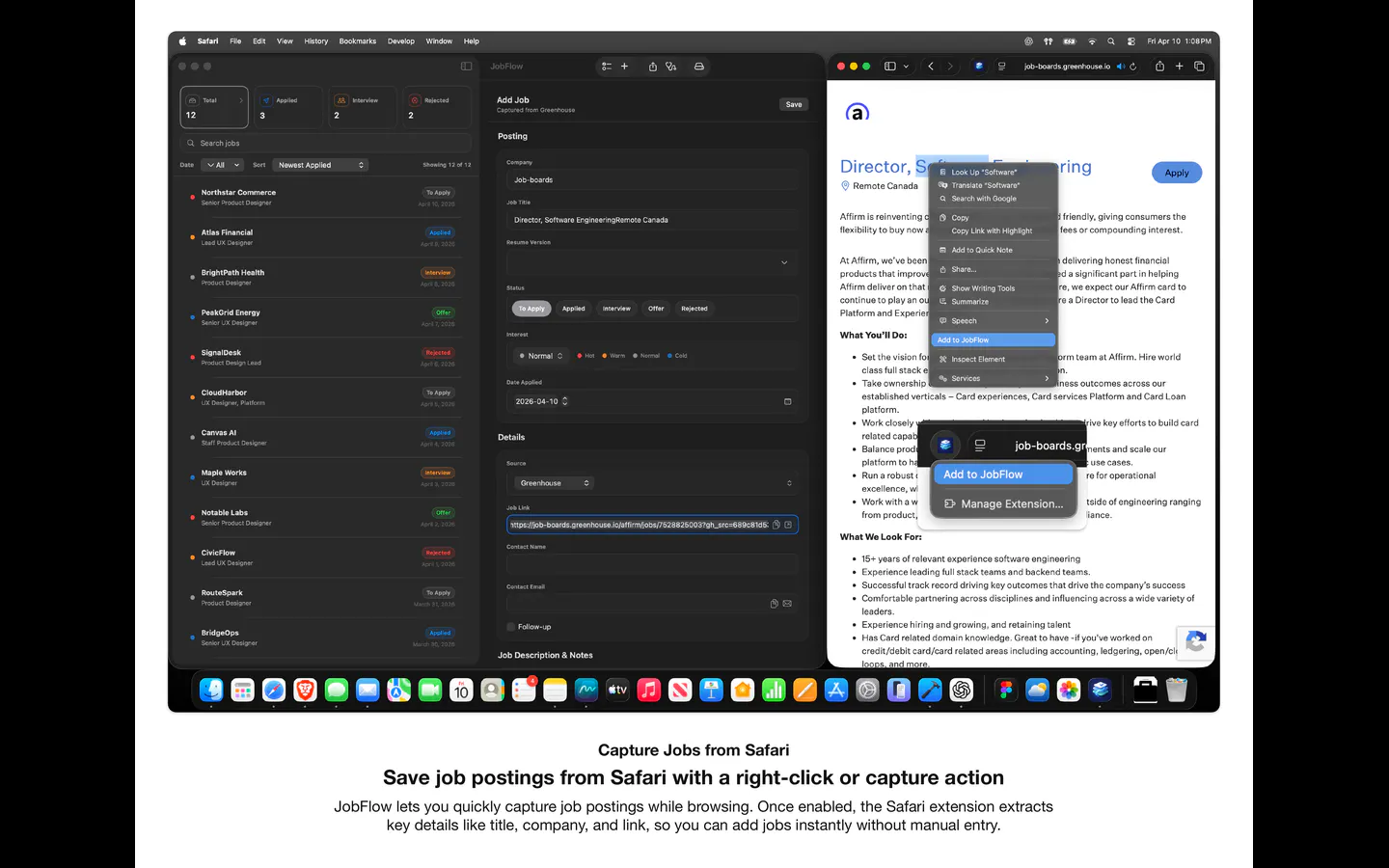The image size is (1389, 868).
Task: Click the Date Applied stepper arrows
Action: pyautogui.click(x=565, y=401)
